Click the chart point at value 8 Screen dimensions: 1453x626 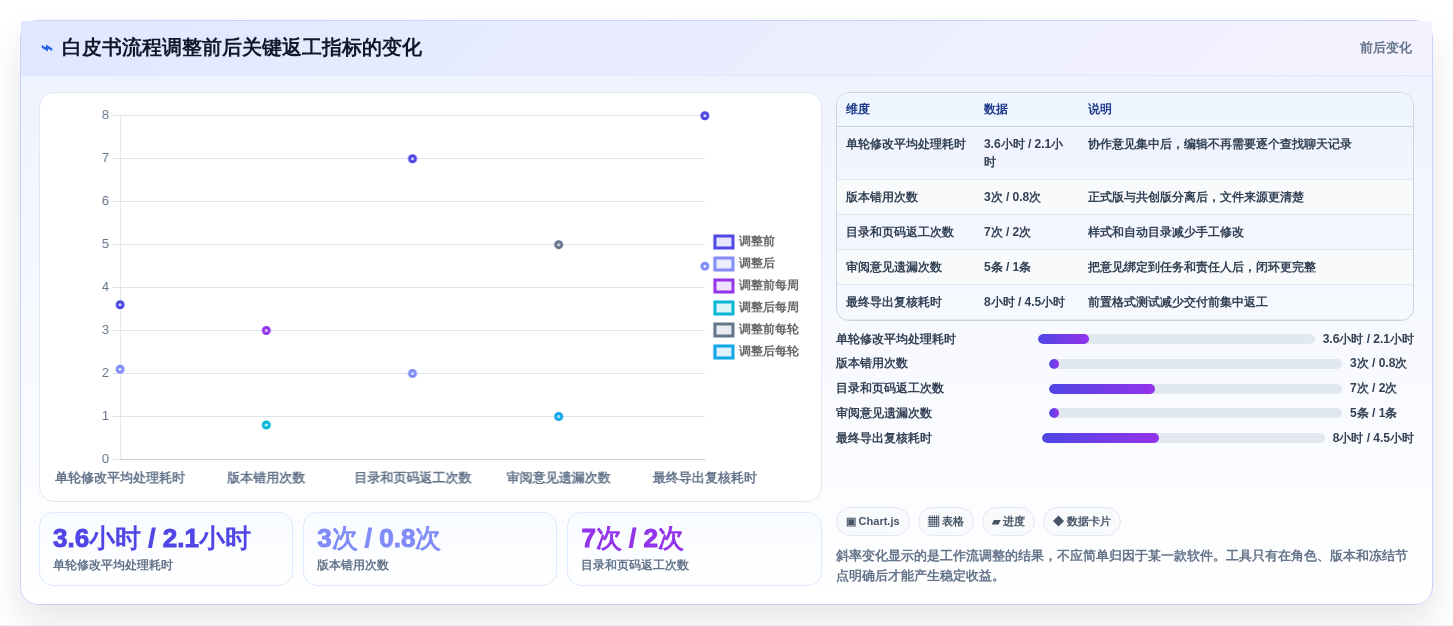pyautogui.click(x=705, y=116)
